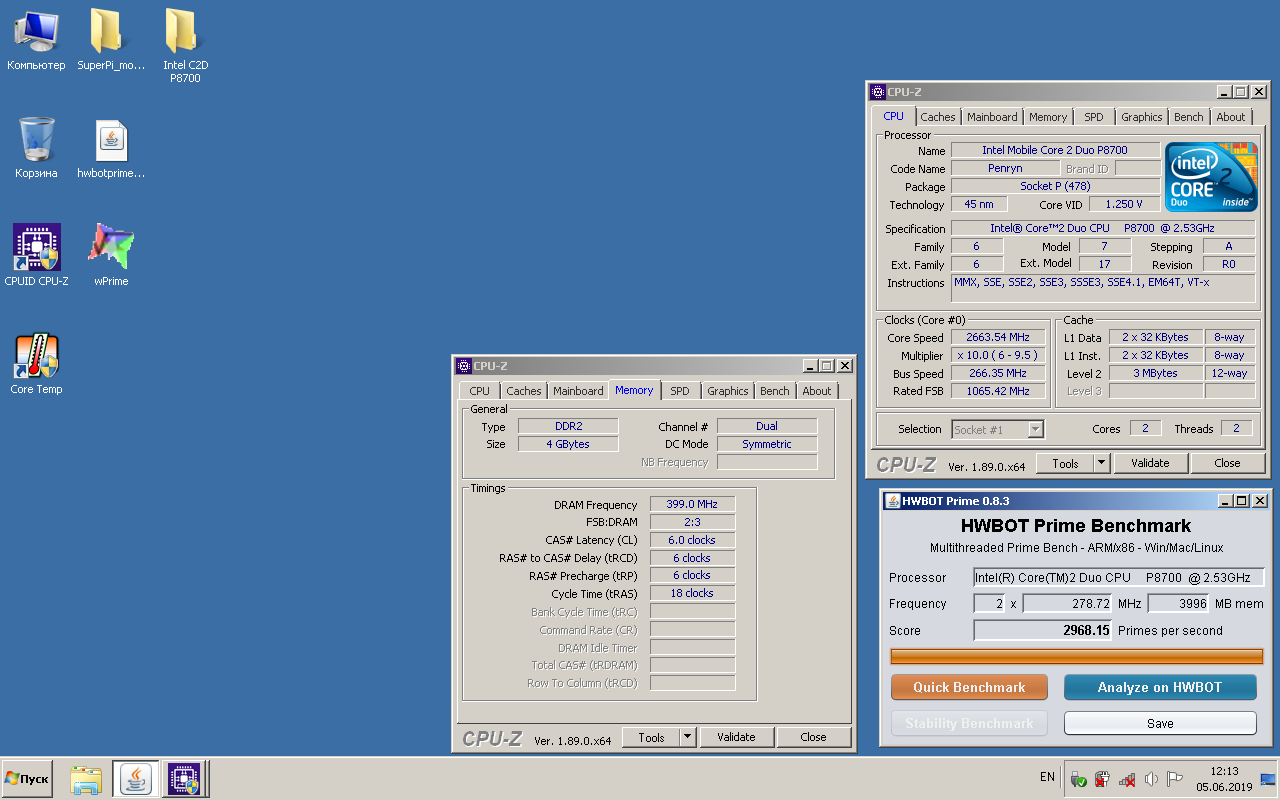
Task: Switch to Mainboard tab in Memory window
Action: coord(578,391)
